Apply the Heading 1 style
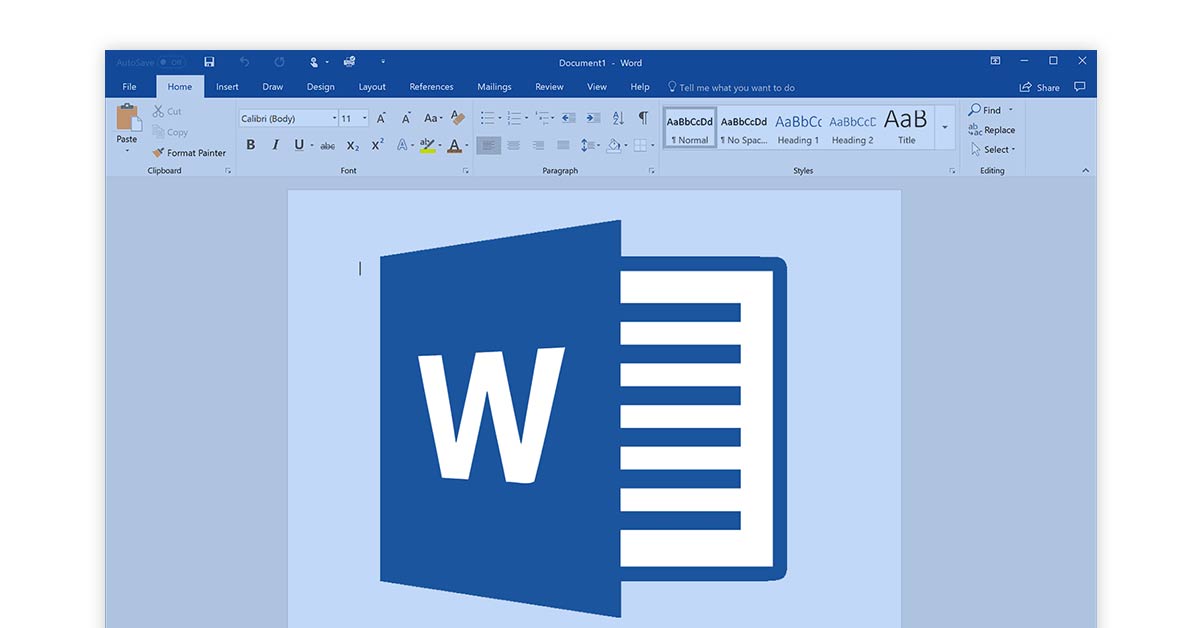The width and height of the screenshot is (1200, 628). [x=798, y=127]
